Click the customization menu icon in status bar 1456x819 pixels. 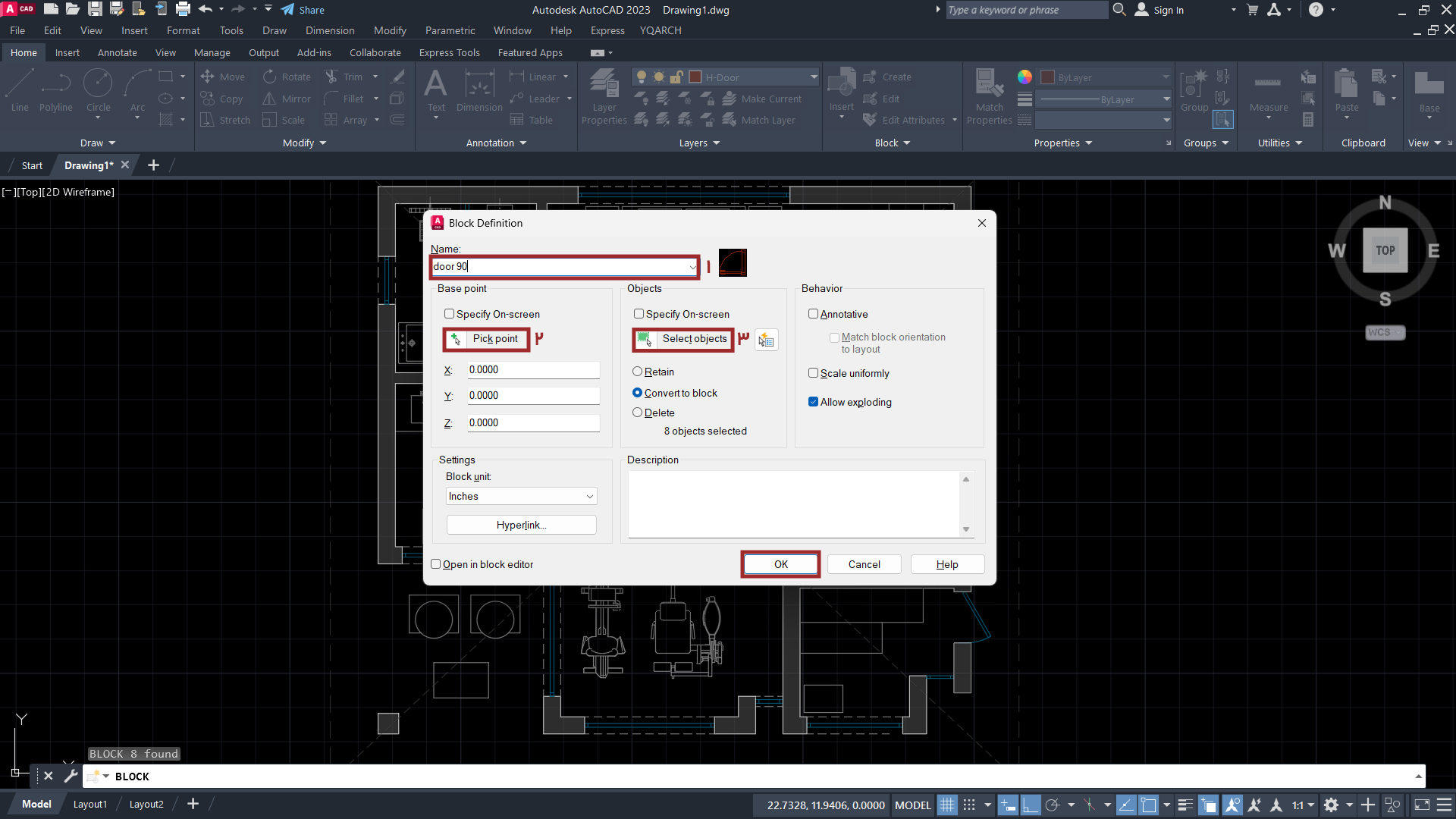click(1444, 805)
